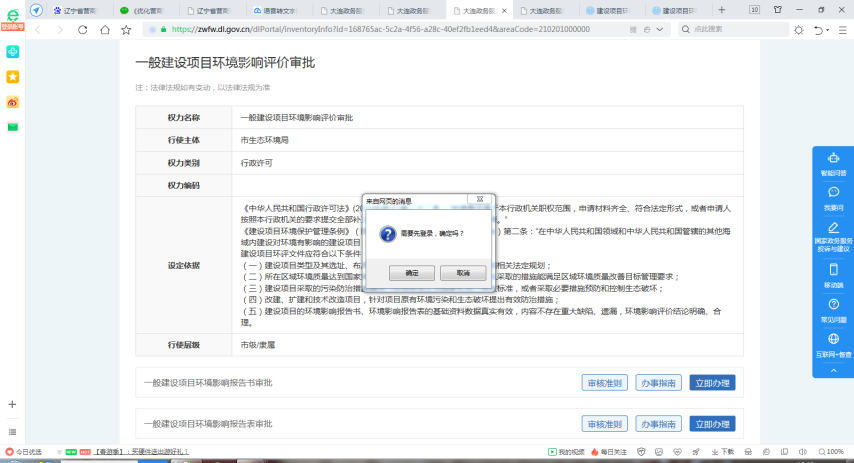This screenshot has width=854, height=463.
Task: Open 国家政务服务投诉与建议 pencil icon
Action: click(833, 228)
